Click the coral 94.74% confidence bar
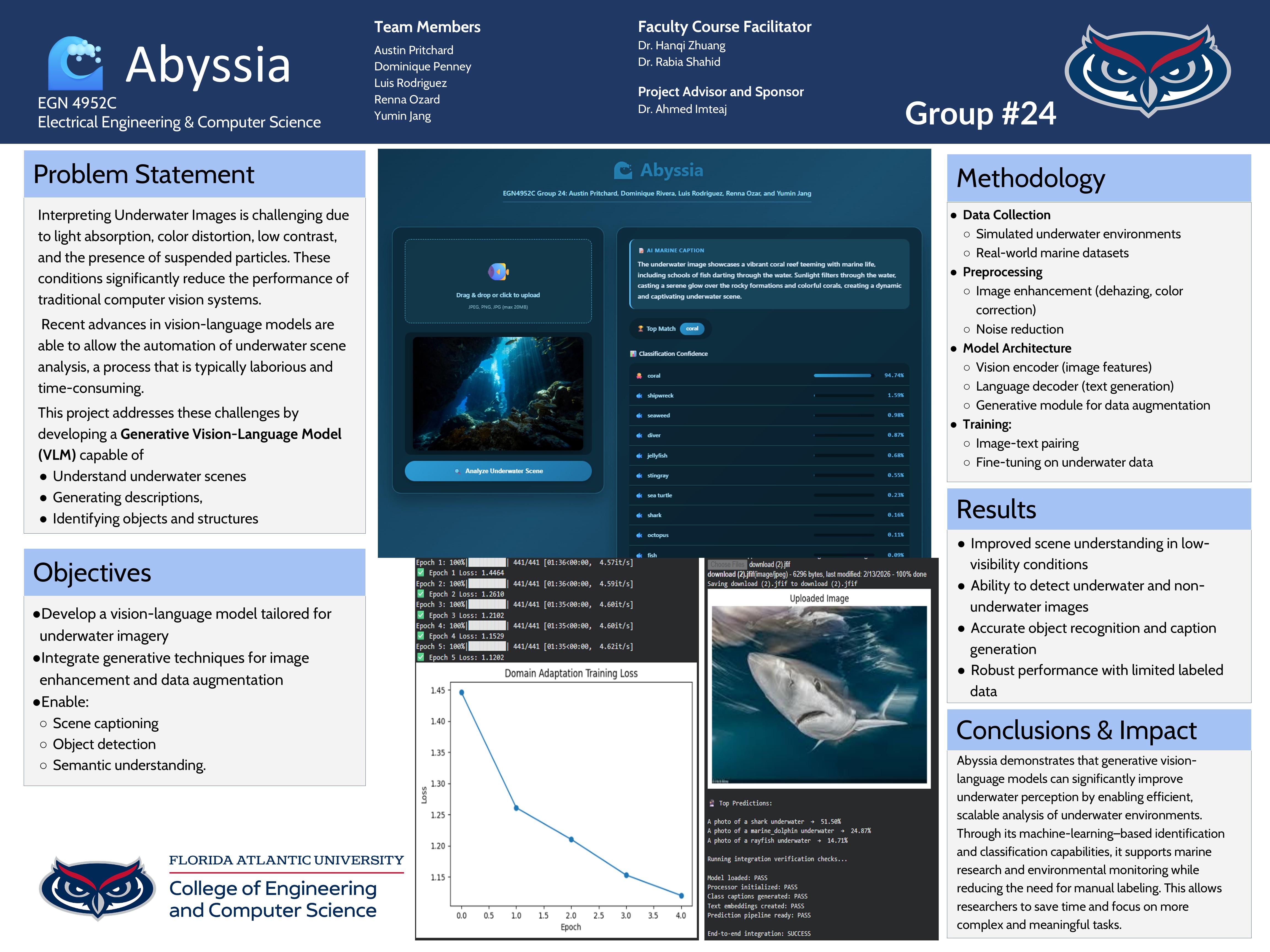The width and height of the screenshot is (1270, 952). pos(842,376)
